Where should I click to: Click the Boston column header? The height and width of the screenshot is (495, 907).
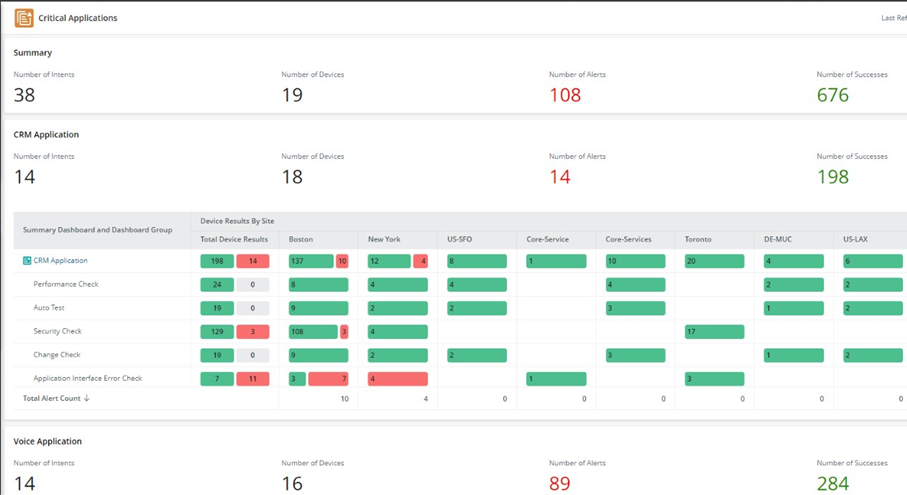click(x=301, y=240)
